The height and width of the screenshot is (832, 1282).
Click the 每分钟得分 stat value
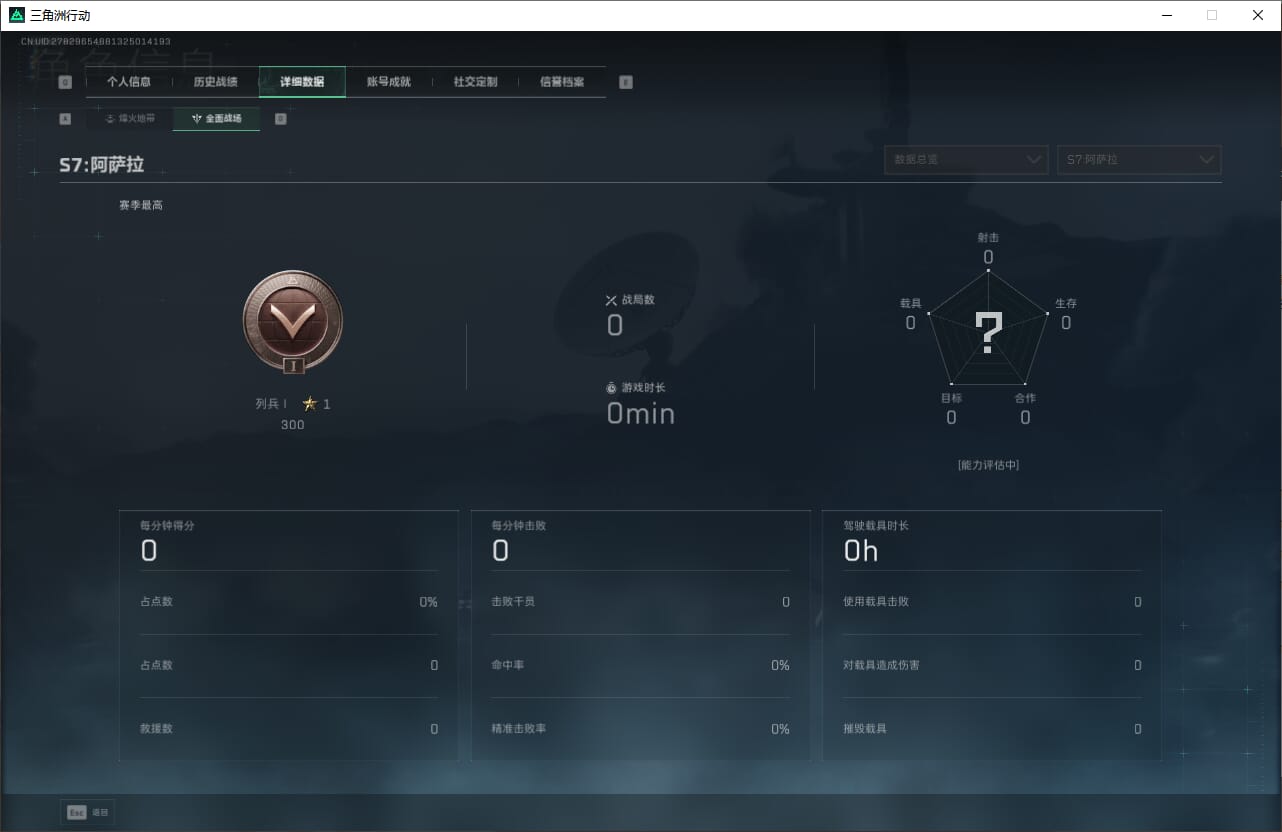point(149,550)
